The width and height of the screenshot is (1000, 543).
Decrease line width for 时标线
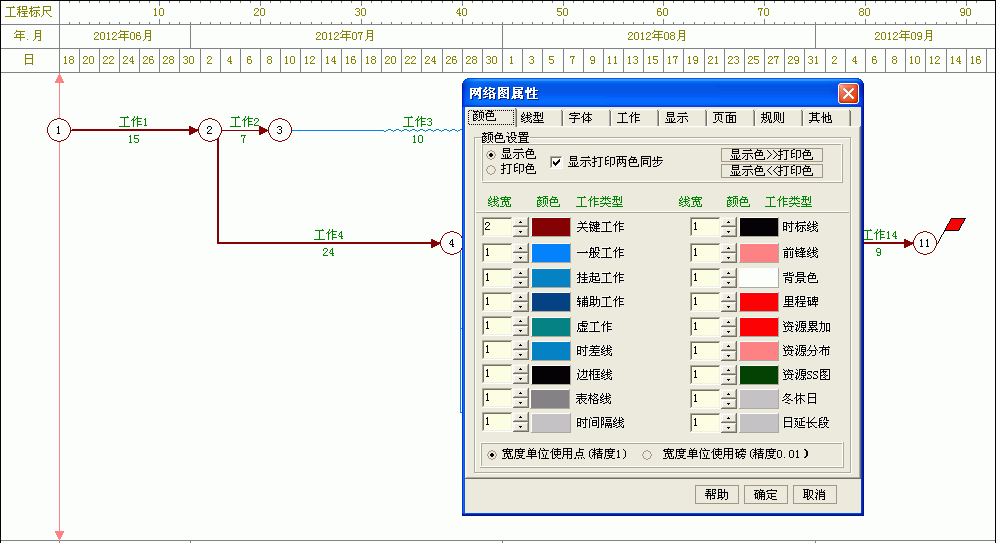729,232
